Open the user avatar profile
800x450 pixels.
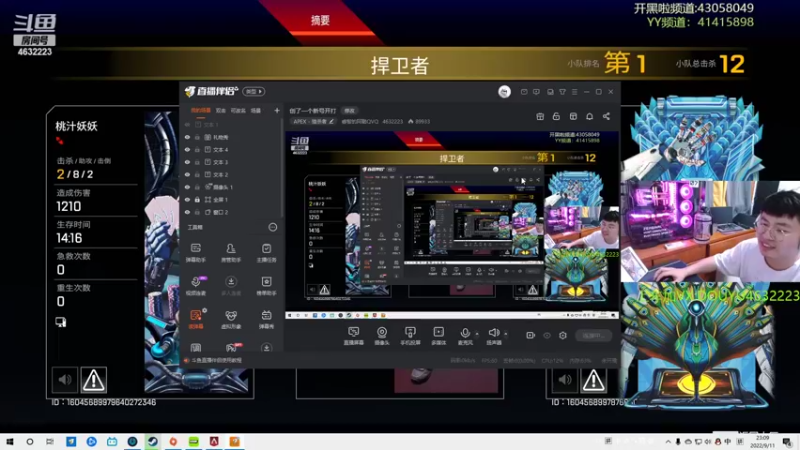[x=504, y=92]
